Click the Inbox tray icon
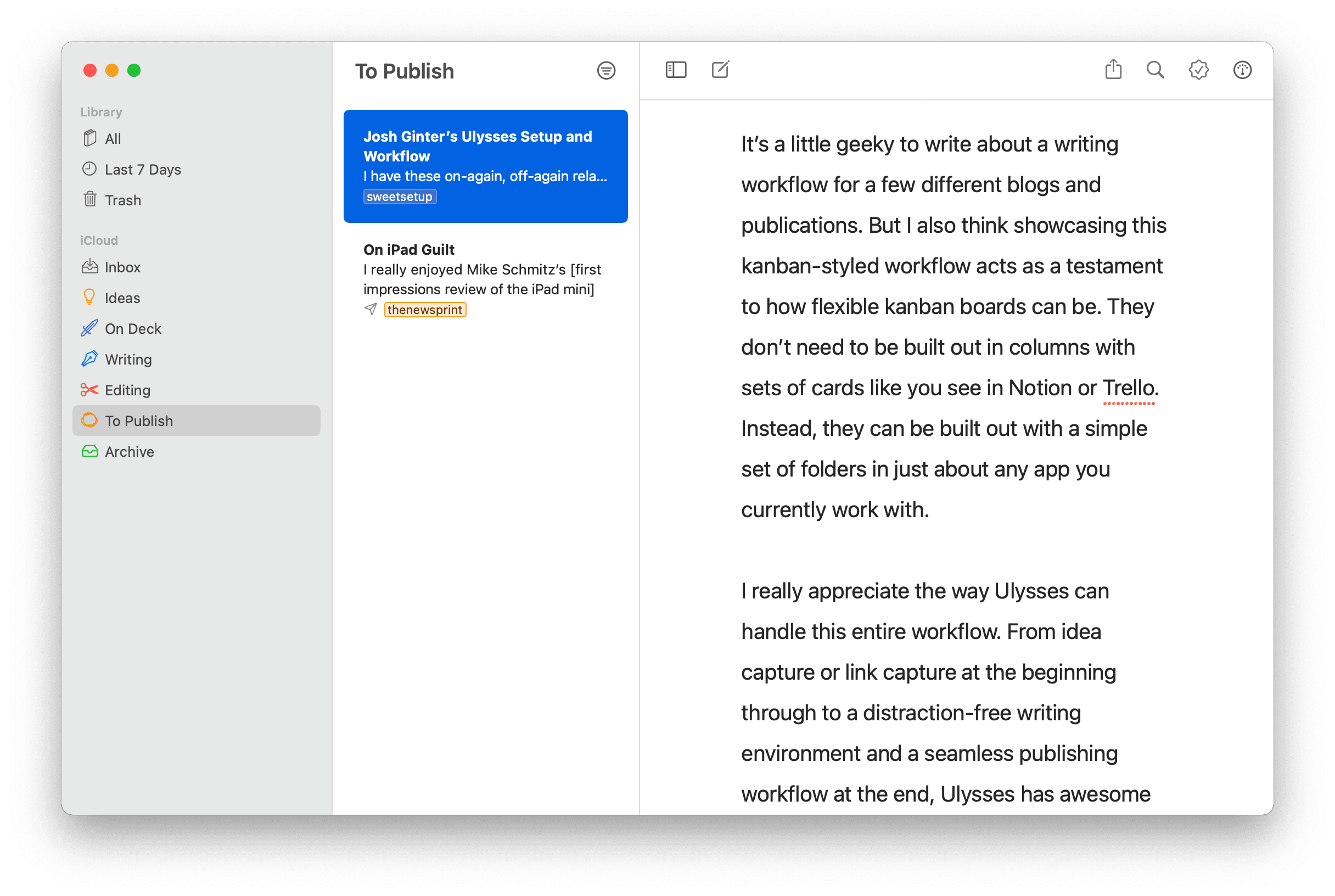 89,267
